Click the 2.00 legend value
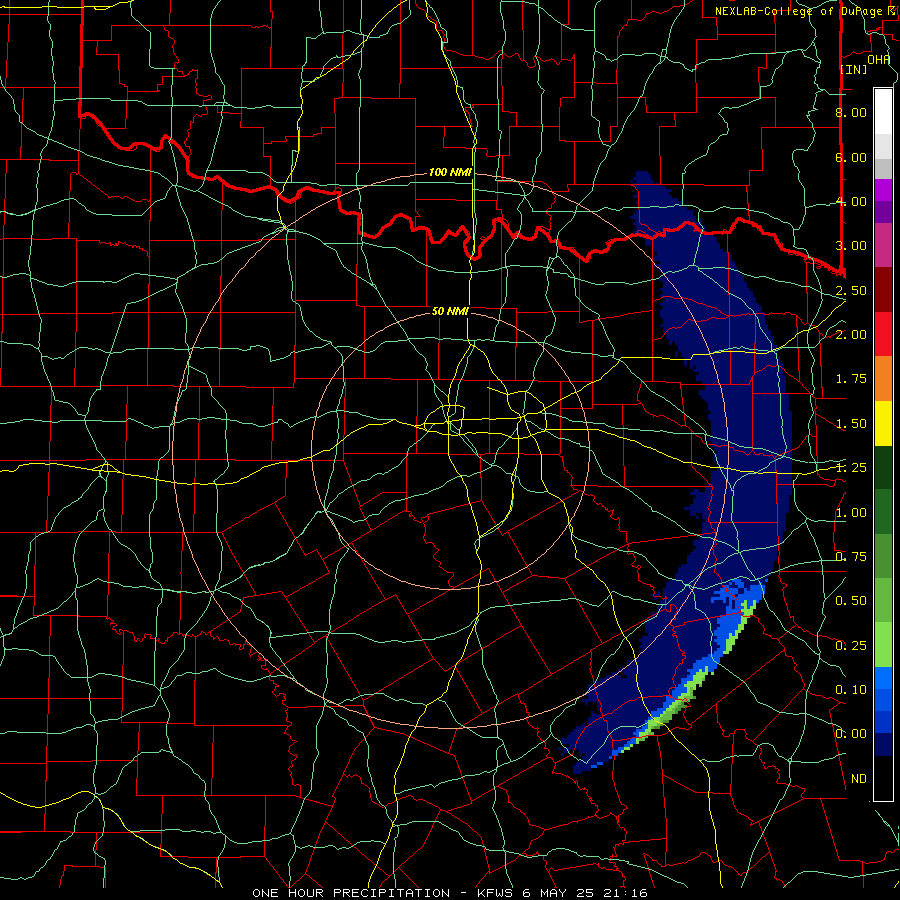Viewport: 900px width, 900px height. point(851,335)
